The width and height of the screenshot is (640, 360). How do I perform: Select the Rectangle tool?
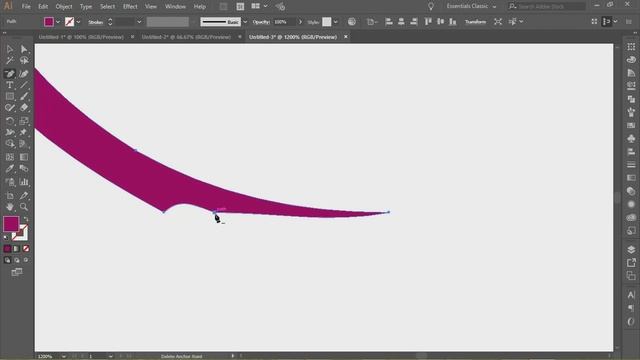point(10,96)
